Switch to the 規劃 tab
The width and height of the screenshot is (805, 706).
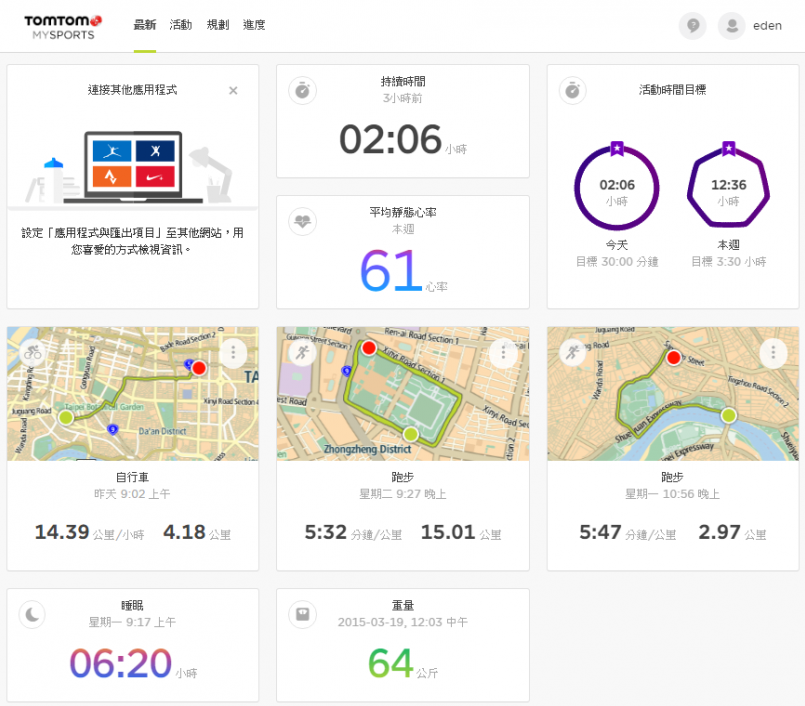[x=217, y=25]
